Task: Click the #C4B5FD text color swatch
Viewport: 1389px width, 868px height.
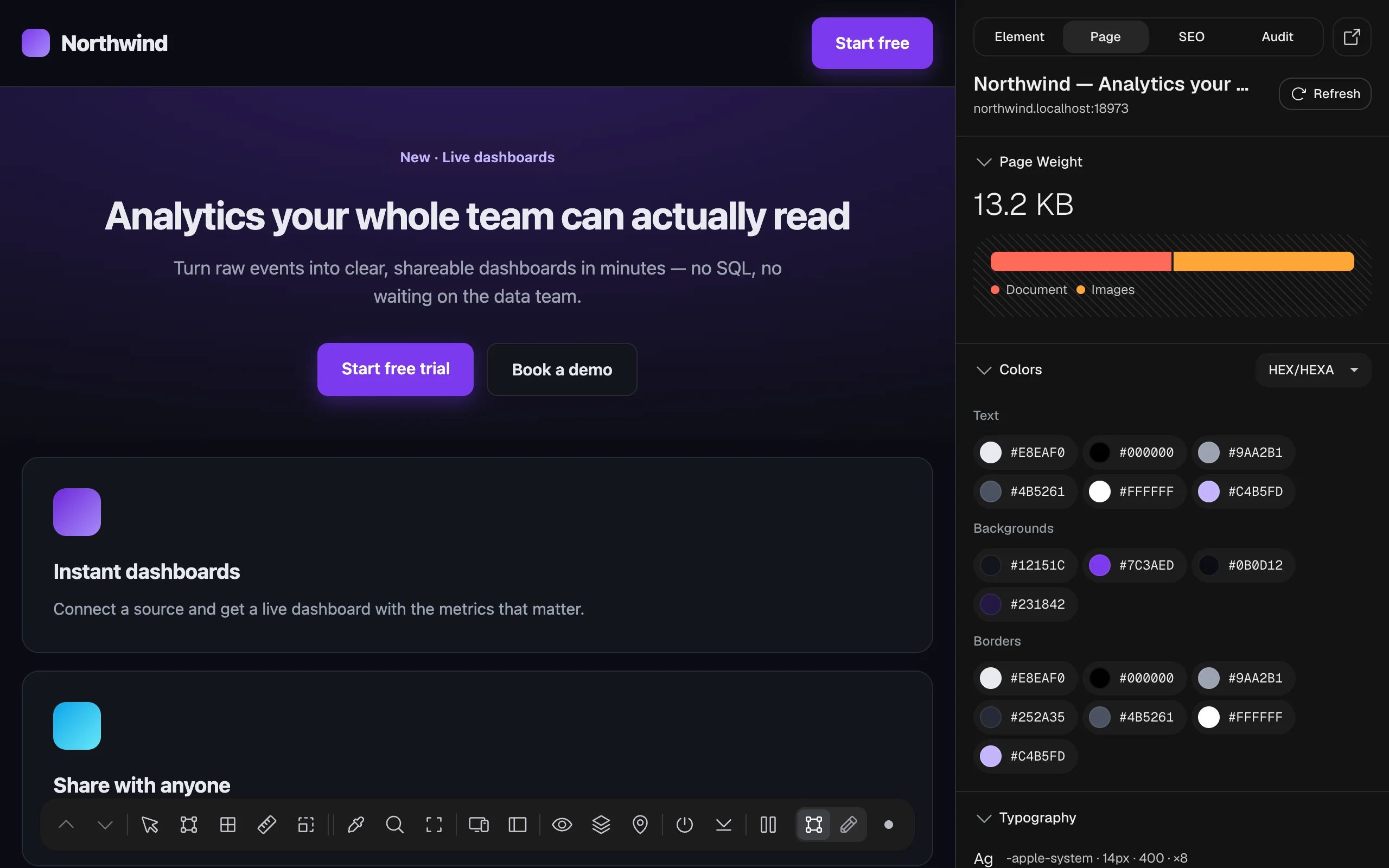Action: (1243, 492)
